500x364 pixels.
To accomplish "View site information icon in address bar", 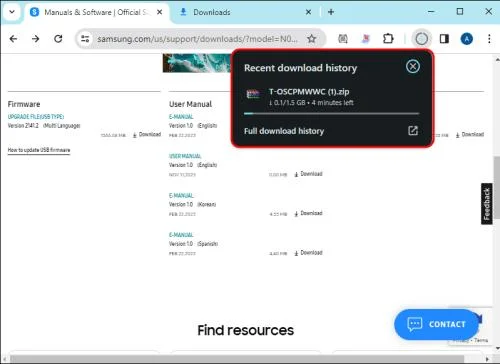I will pyautogui.click(x=85, y=39).
